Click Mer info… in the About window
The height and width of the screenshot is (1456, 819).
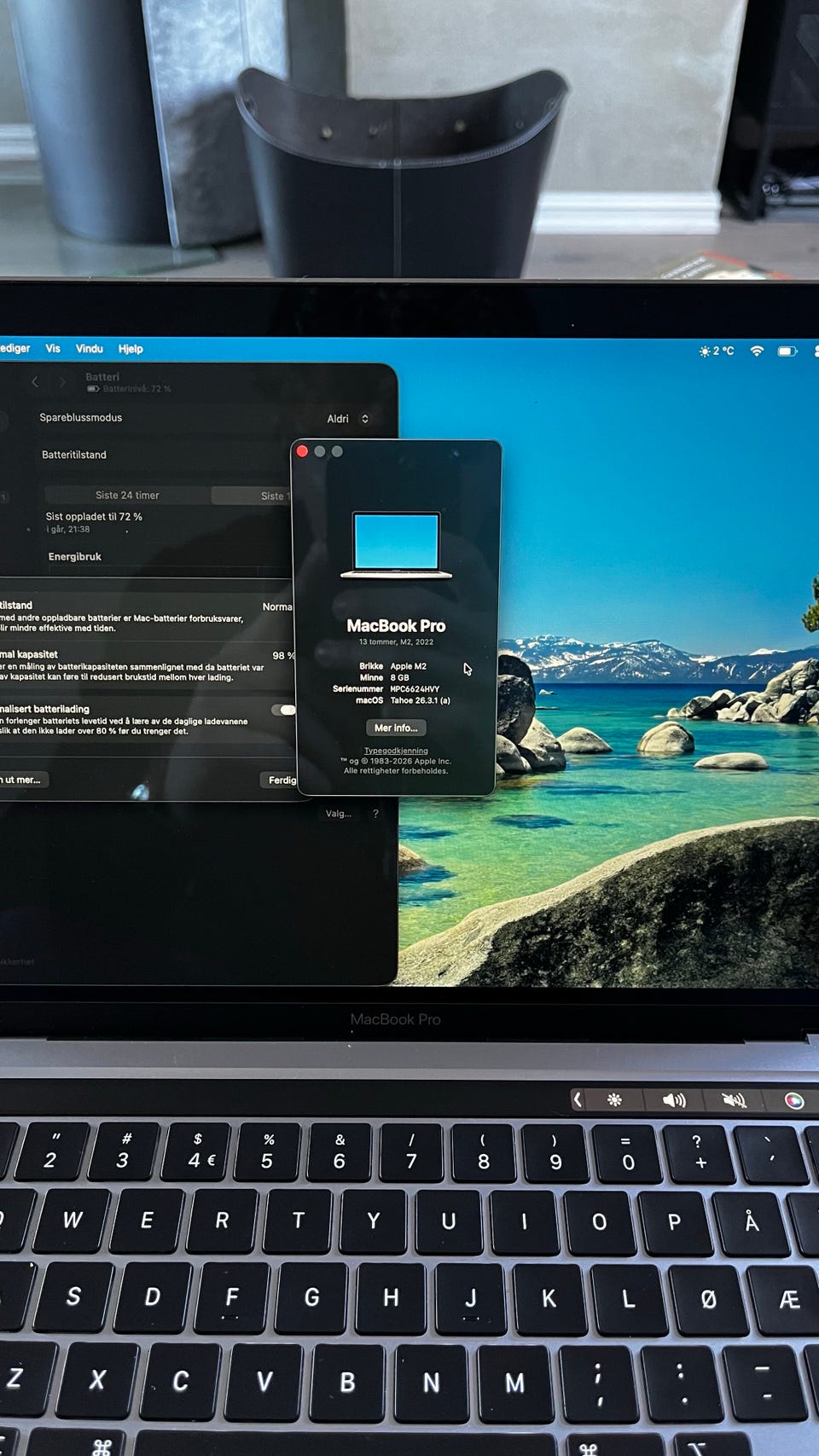coord(396,728)
